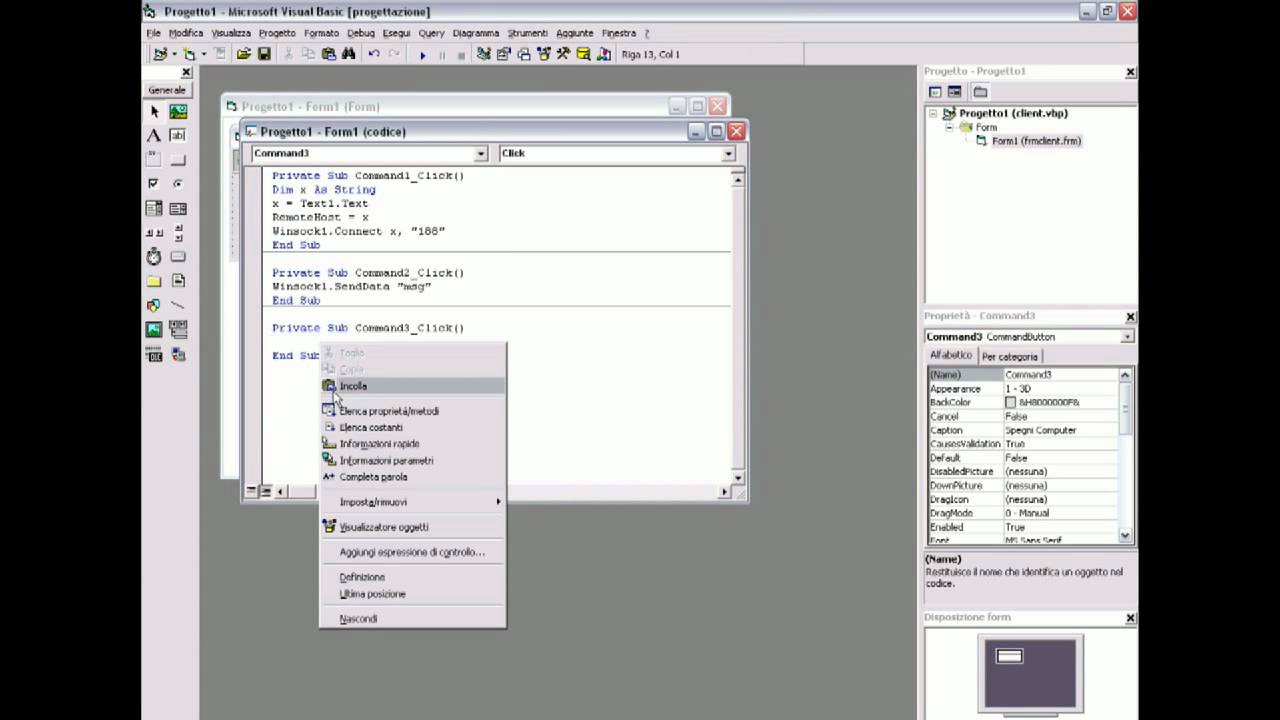Click the Generale toolbox button

[x=167, y=90]
